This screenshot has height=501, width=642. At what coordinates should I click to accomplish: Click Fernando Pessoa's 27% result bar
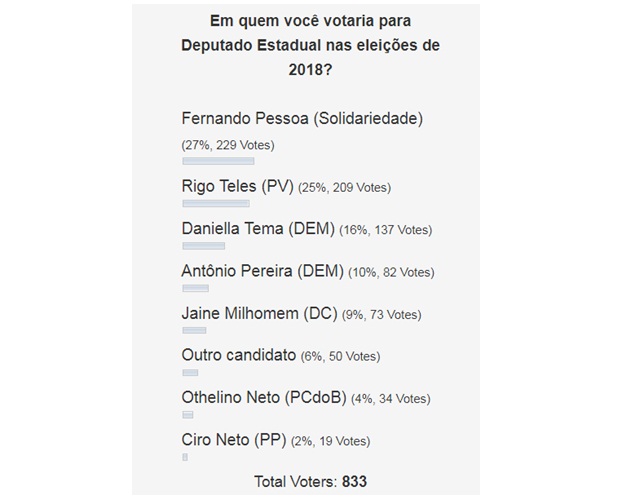pos(218,161)
